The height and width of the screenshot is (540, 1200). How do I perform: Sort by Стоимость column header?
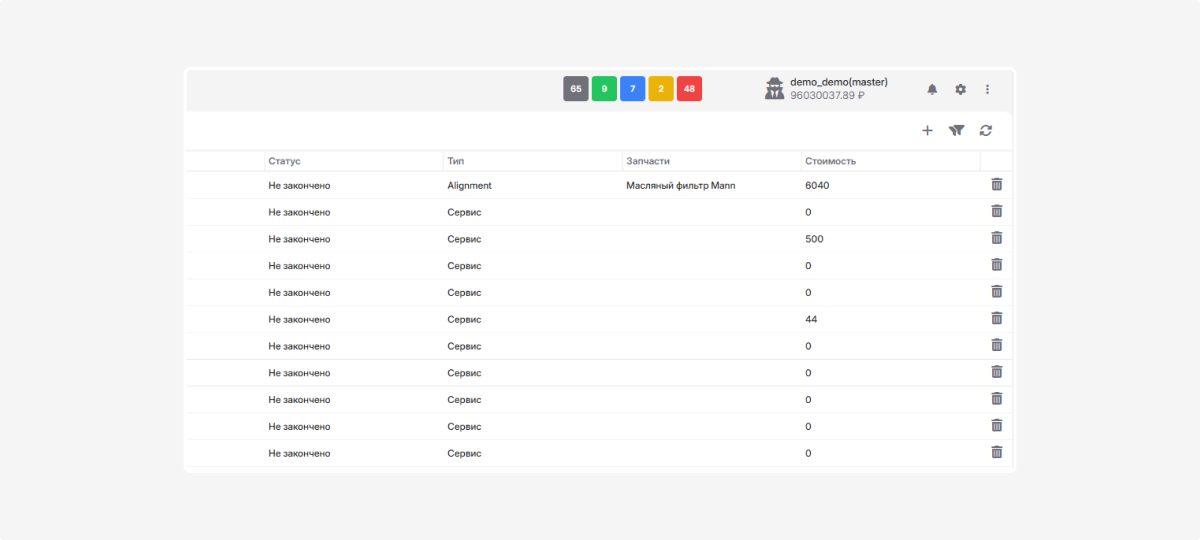(830, 161)
